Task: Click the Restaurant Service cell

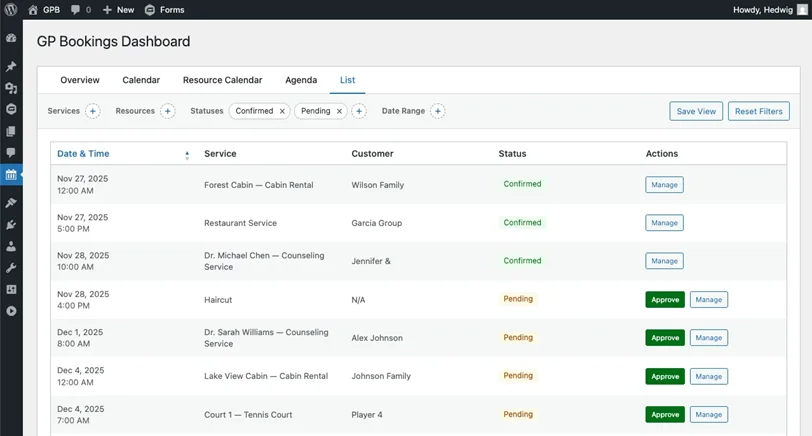Action: coord(240,223)
